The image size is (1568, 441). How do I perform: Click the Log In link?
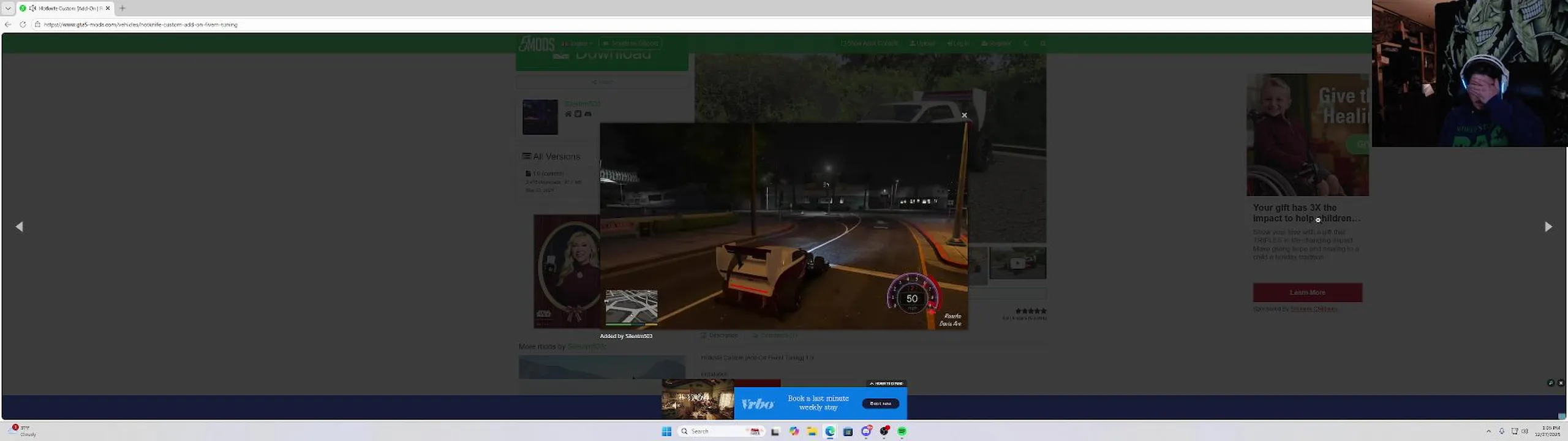(x=958, y=43)
